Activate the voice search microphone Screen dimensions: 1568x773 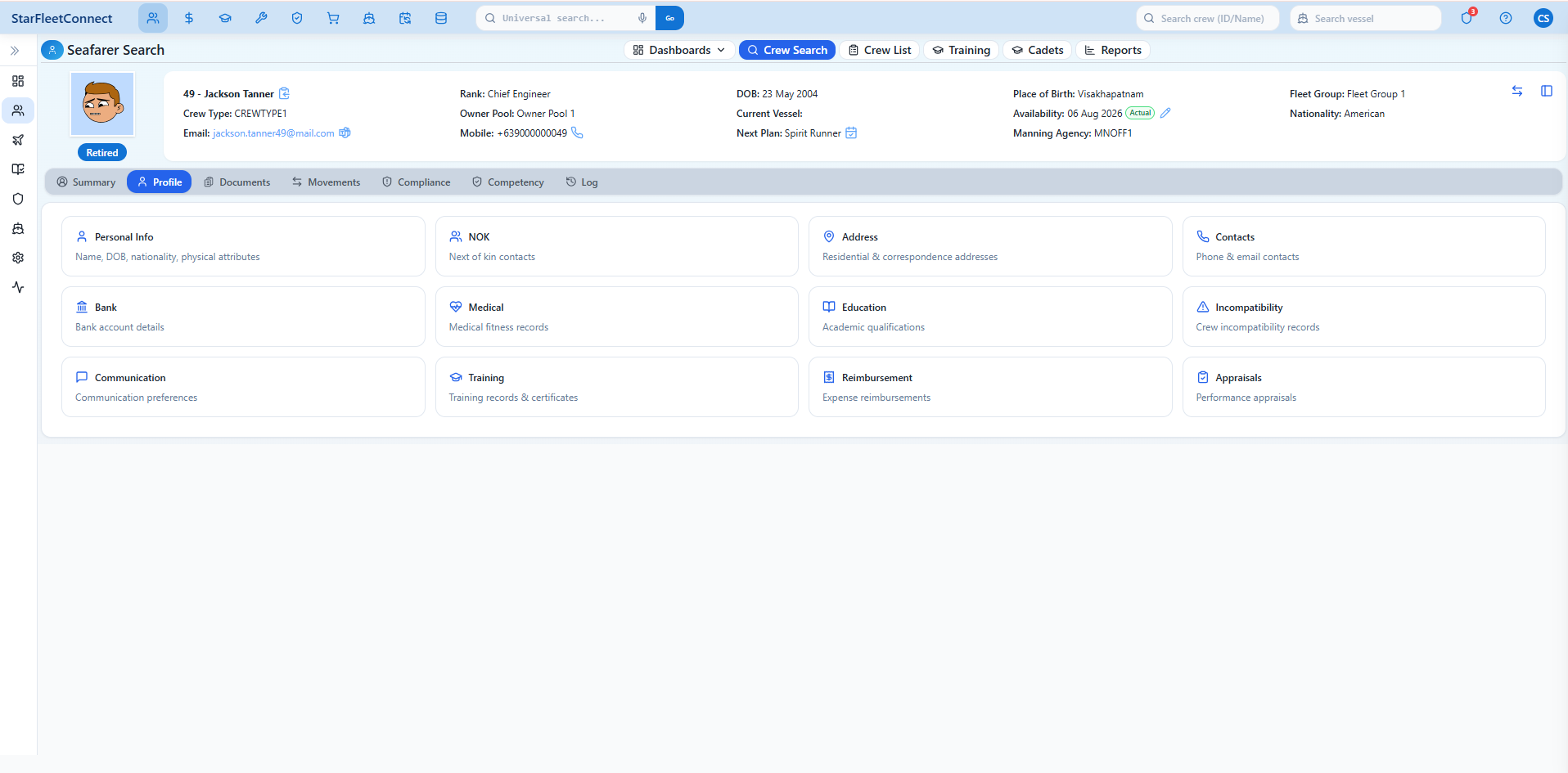(x=642, y=18)
